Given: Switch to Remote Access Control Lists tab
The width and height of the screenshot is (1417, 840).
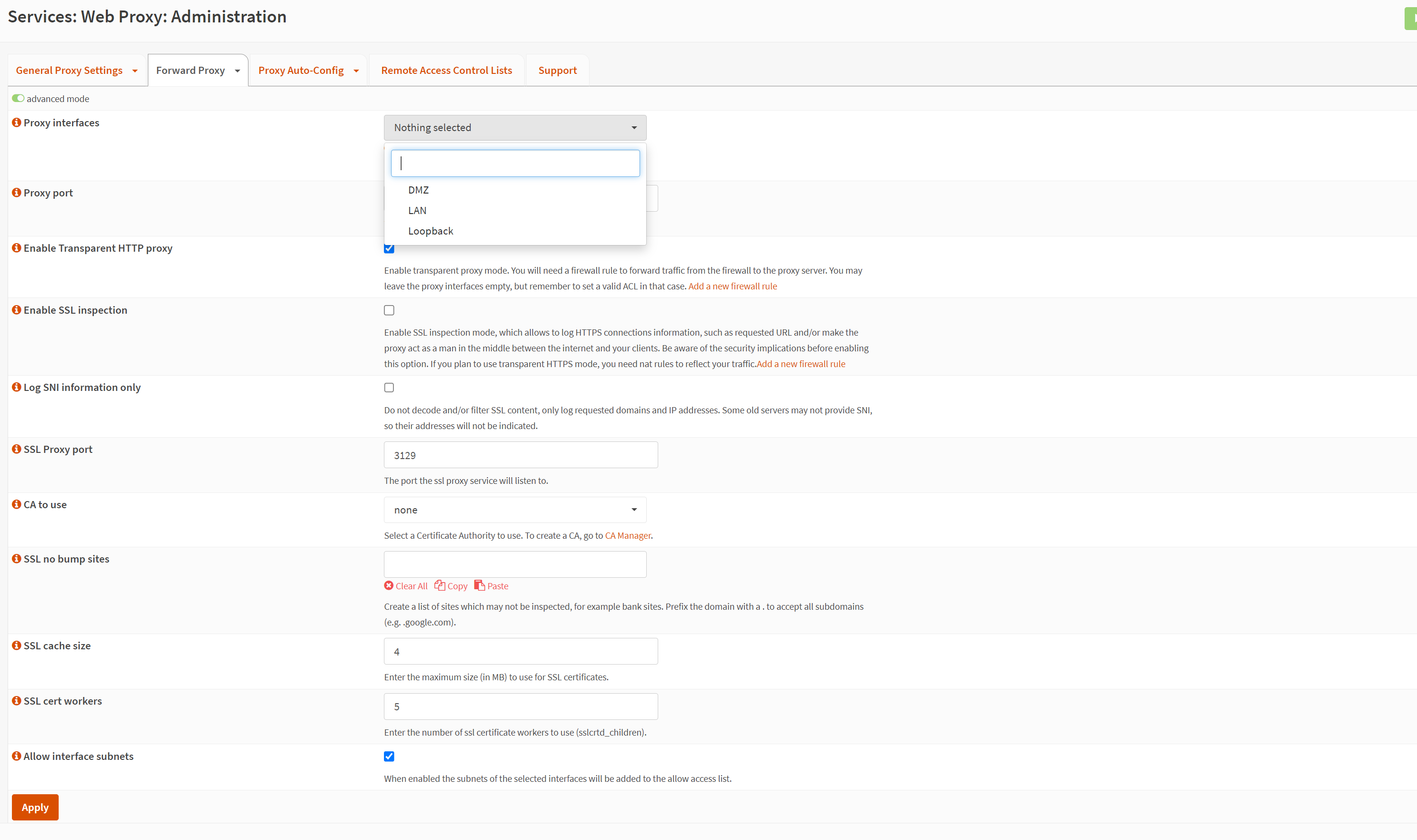Looking at the screenshot, I should (447, 70).
